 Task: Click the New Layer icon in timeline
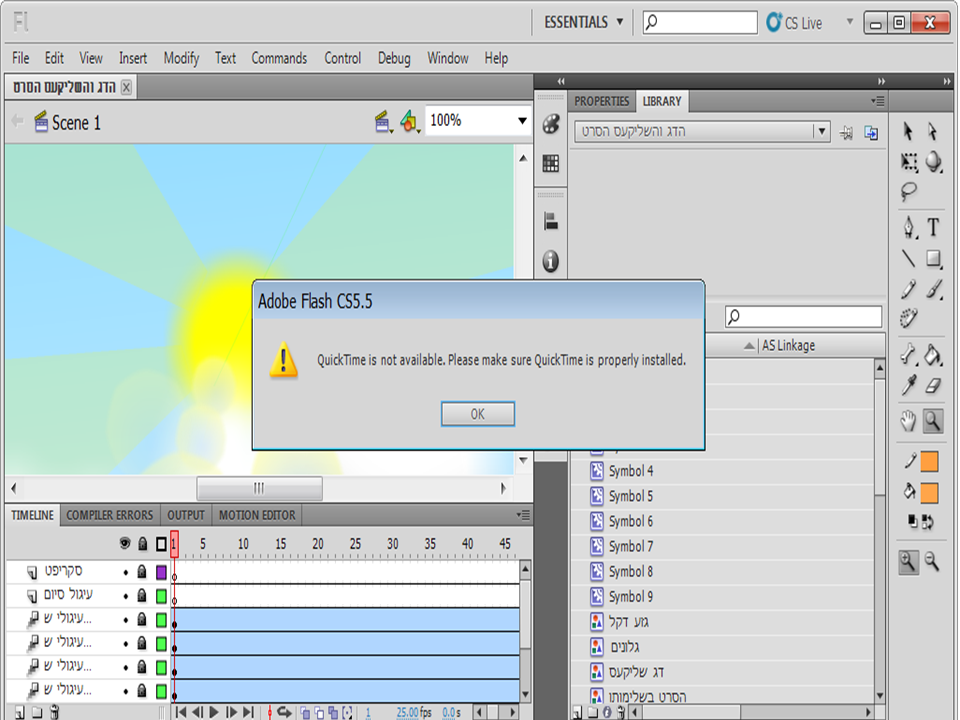[20, 712]
